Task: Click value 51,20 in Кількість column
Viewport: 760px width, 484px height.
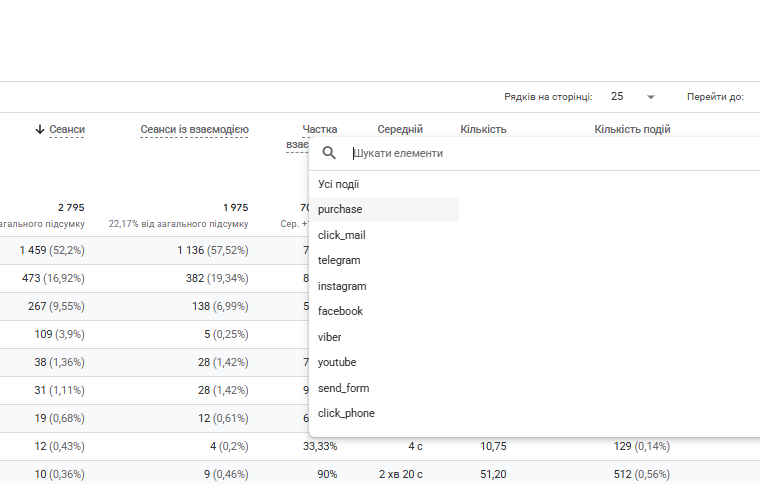Action: pyautogui.click(x=493, y=474)
